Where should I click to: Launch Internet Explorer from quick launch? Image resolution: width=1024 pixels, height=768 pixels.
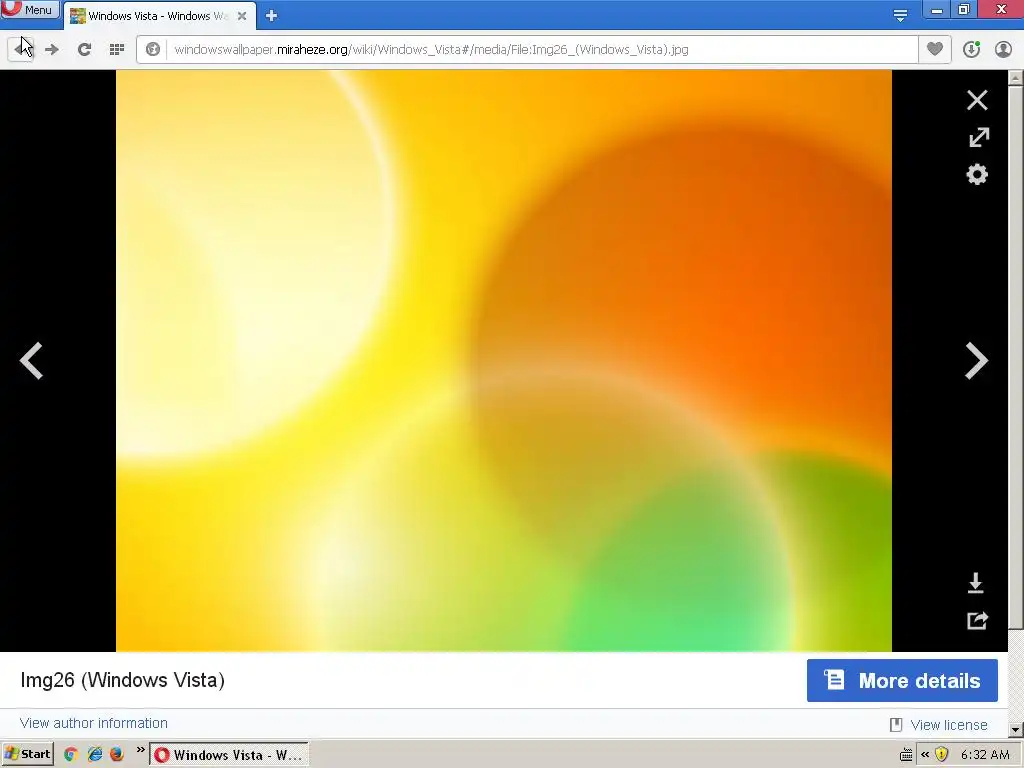(95, 754)
